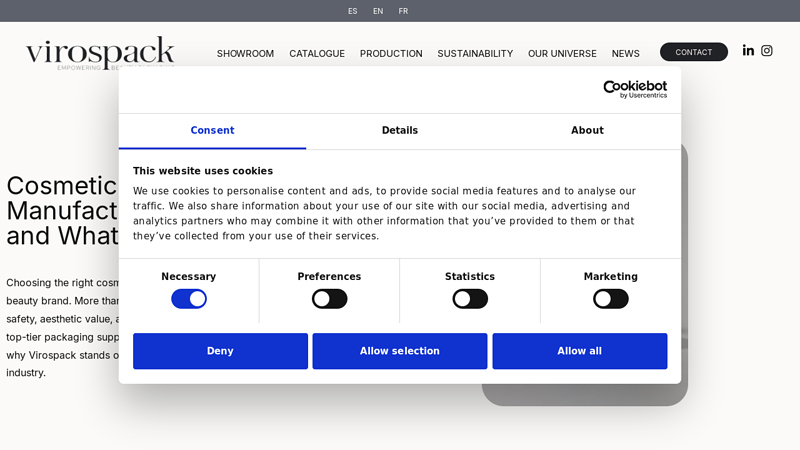The height and width of the screenshot is (450, 800).
Task: Click the Cookiebot by Usercentrics logo
Action: (x=635, y=89)
